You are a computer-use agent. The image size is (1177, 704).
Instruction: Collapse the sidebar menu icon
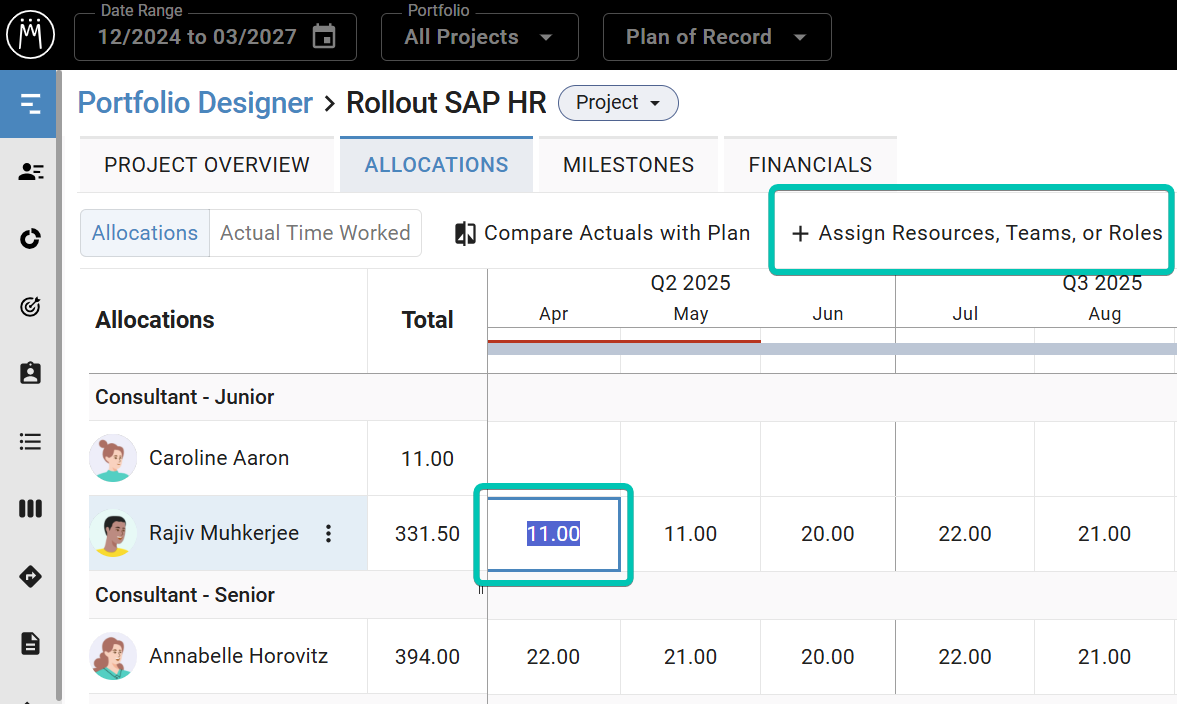[x=29, y=104]
